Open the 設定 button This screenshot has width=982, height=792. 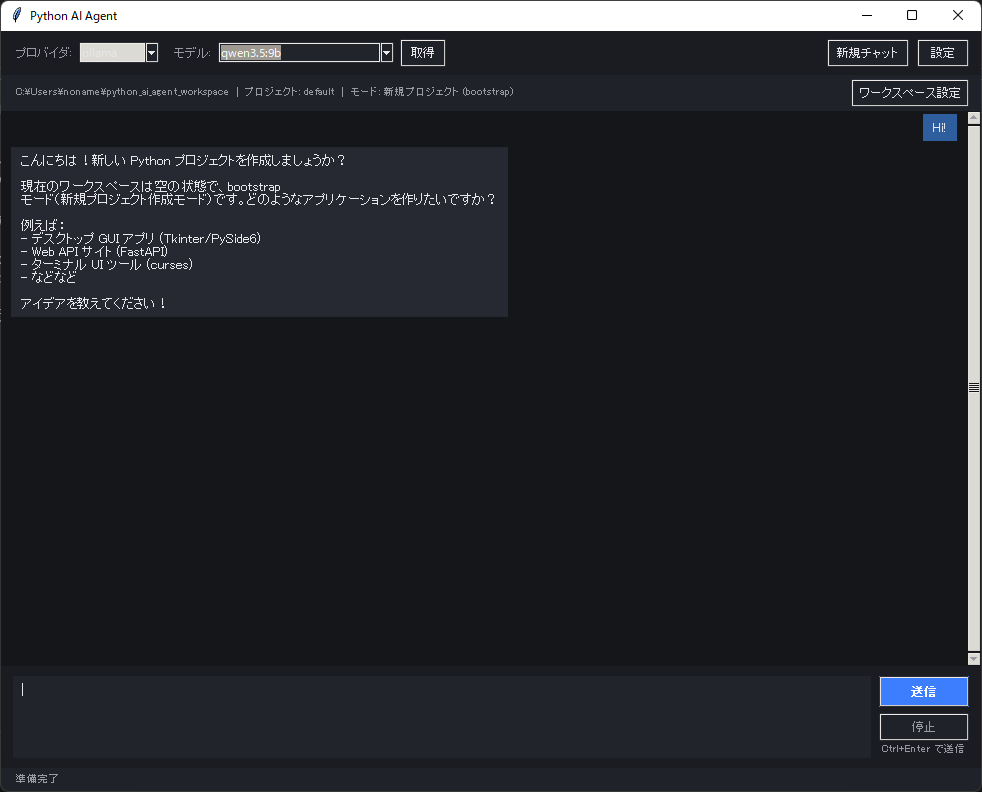click(x=943, y=53)
